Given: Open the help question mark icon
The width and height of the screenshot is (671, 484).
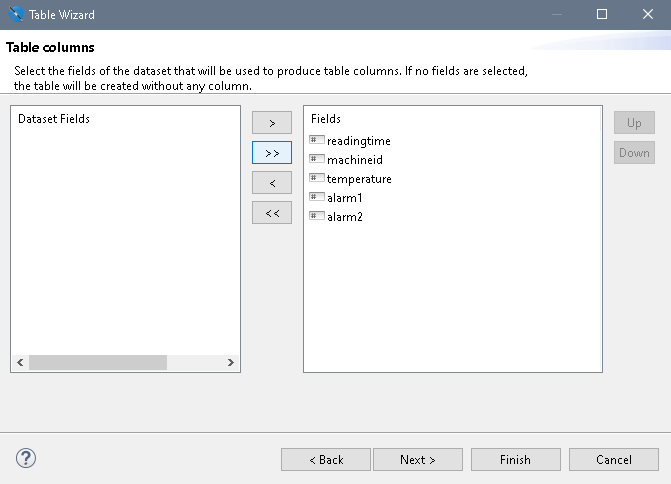Looking at the screenshot, I should tap(27, 459).
